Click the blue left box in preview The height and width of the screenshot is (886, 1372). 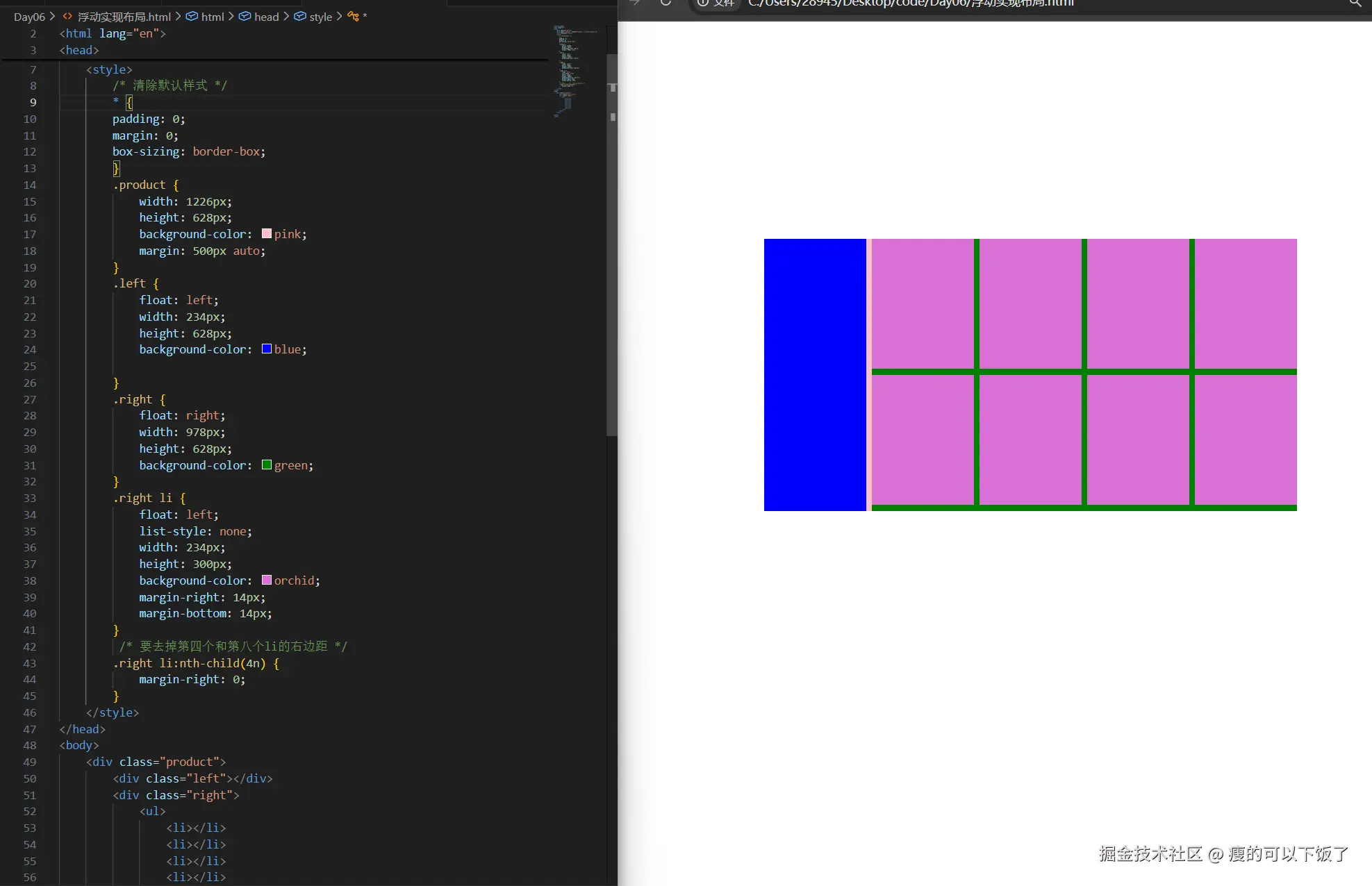click(814, 375)
